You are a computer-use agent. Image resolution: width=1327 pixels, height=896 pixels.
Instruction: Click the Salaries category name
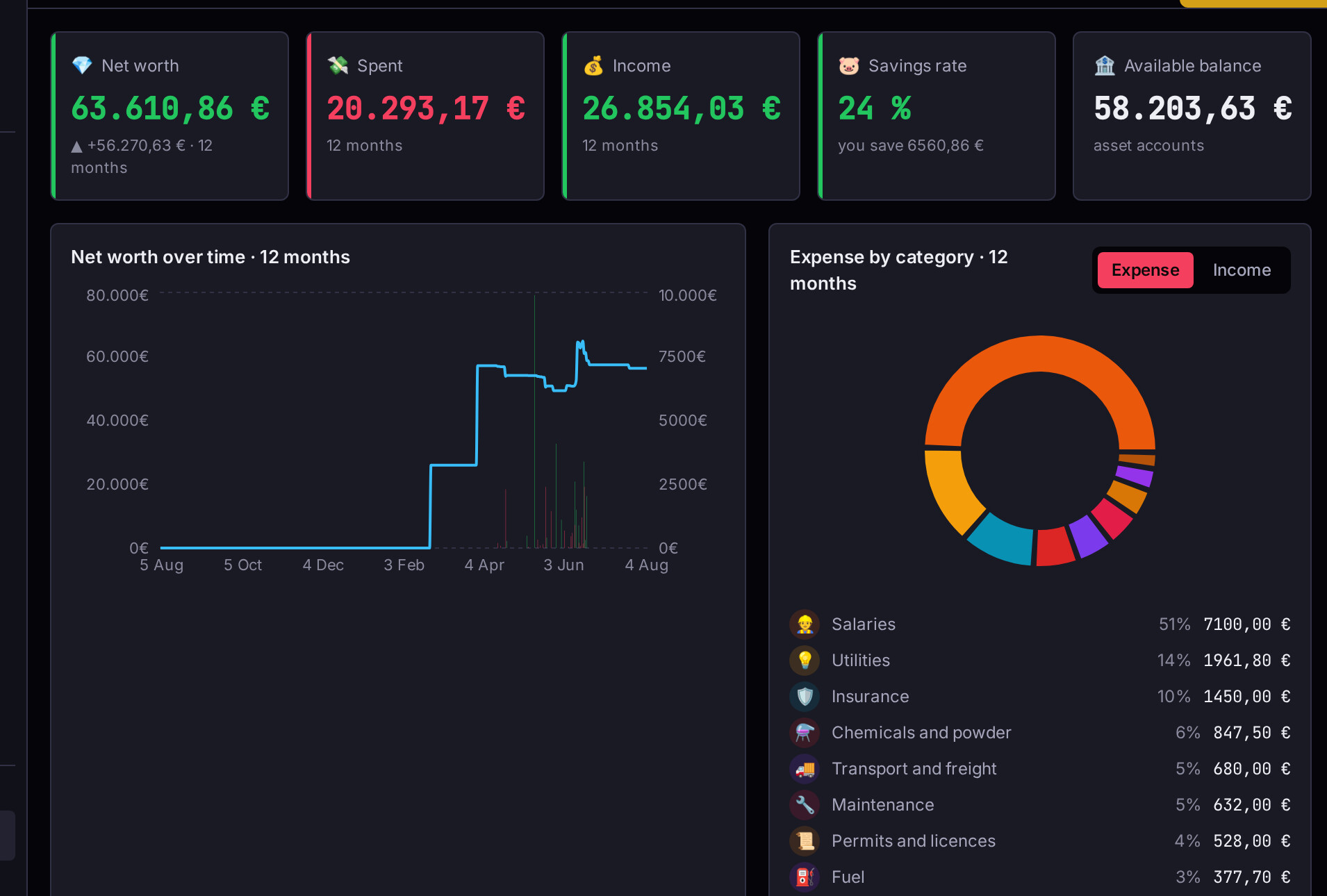click(864, 624)
